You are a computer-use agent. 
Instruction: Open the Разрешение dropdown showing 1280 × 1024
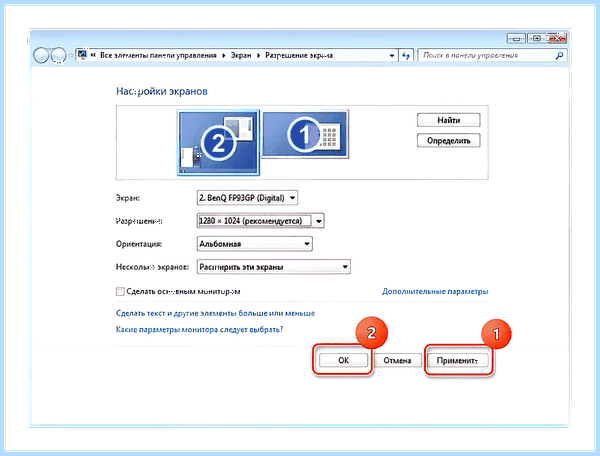point(260,221)
